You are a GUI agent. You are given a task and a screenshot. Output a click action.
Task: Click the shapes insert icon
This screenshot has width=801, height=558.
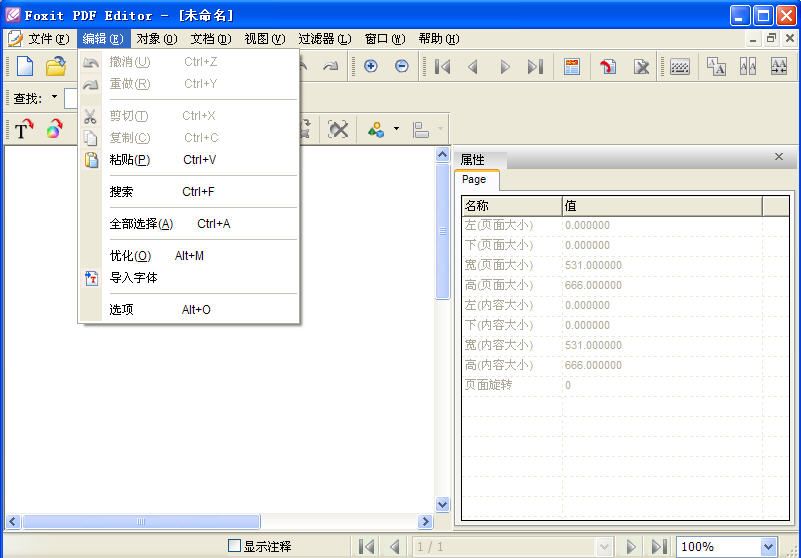pyautogui.click(x=376, y=130)
